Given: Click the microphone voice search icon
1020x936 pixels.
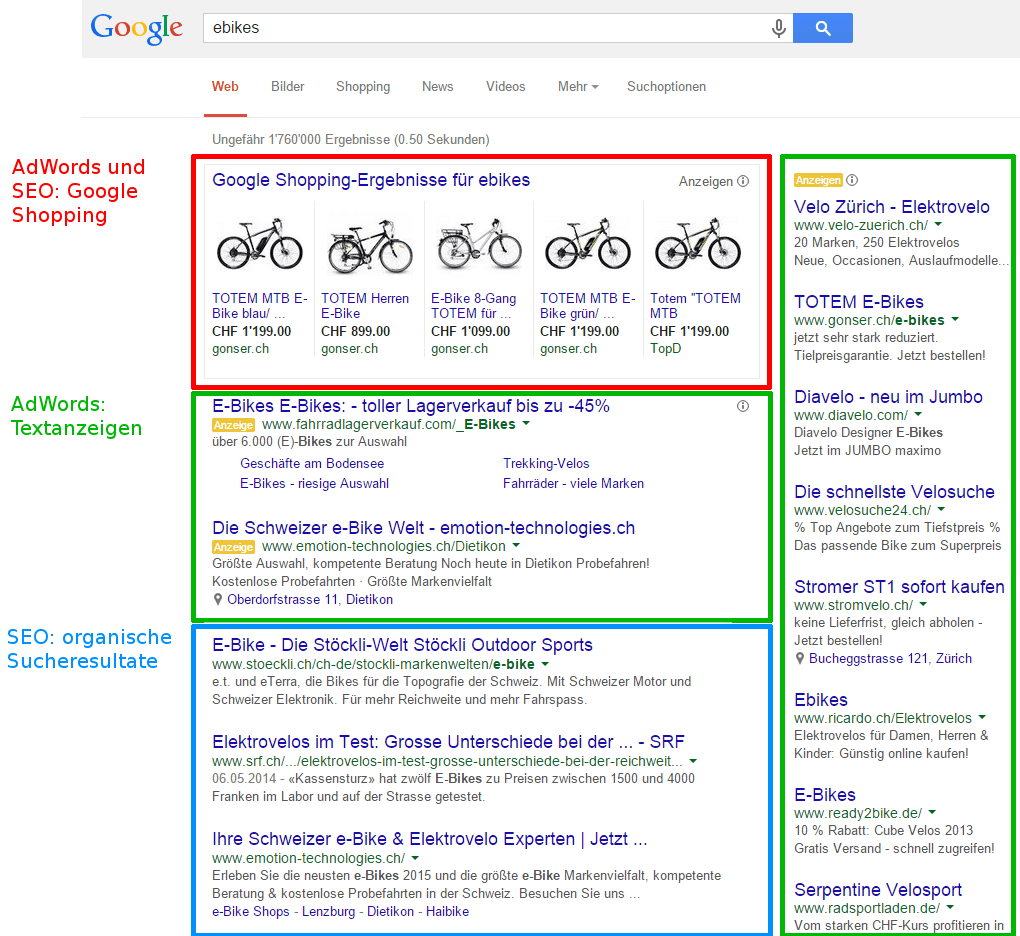Looking at the screenshot, I should click(779, 28).
